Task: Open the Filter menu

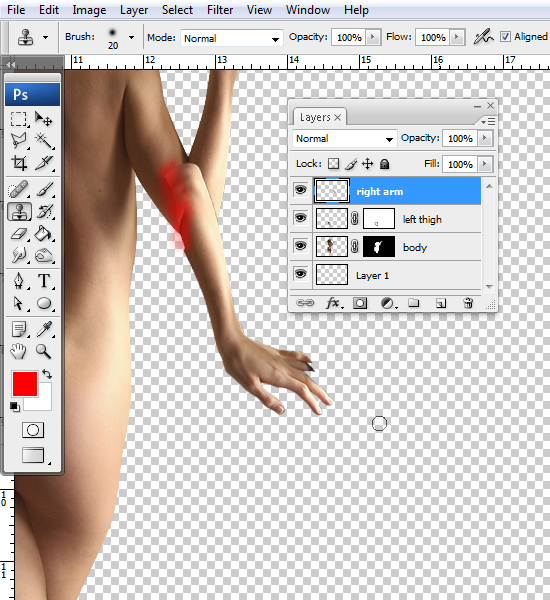Action: [220, 10]
